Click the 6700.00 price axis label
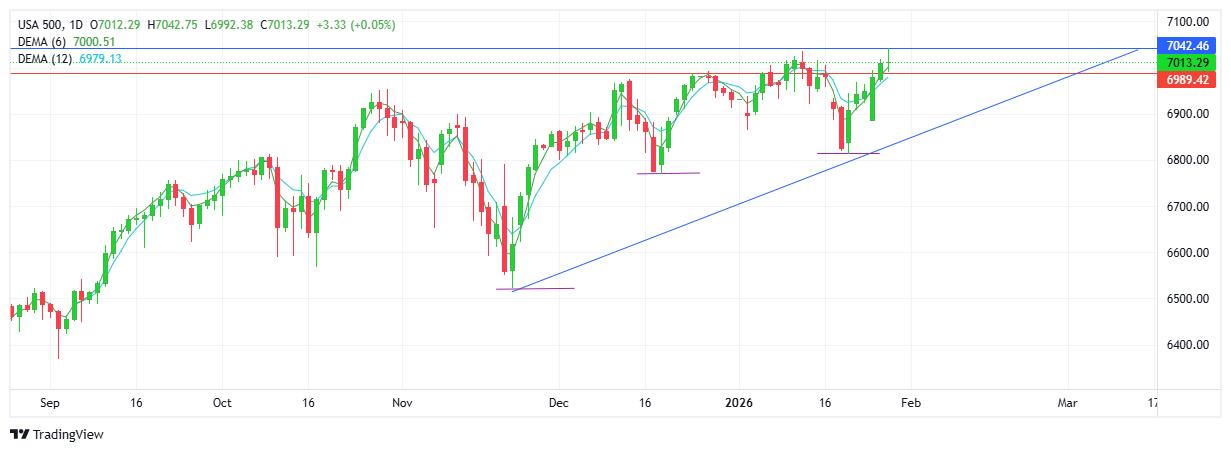The image size is (1231, 452). click(x=1188, y=207)
